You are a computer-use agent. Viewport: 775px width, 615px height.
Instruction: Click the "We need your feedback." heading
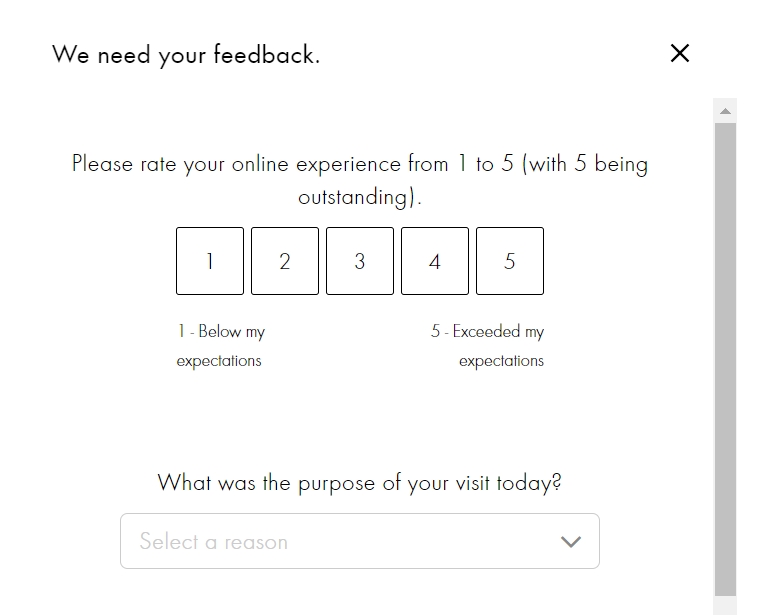coord(186,54)
